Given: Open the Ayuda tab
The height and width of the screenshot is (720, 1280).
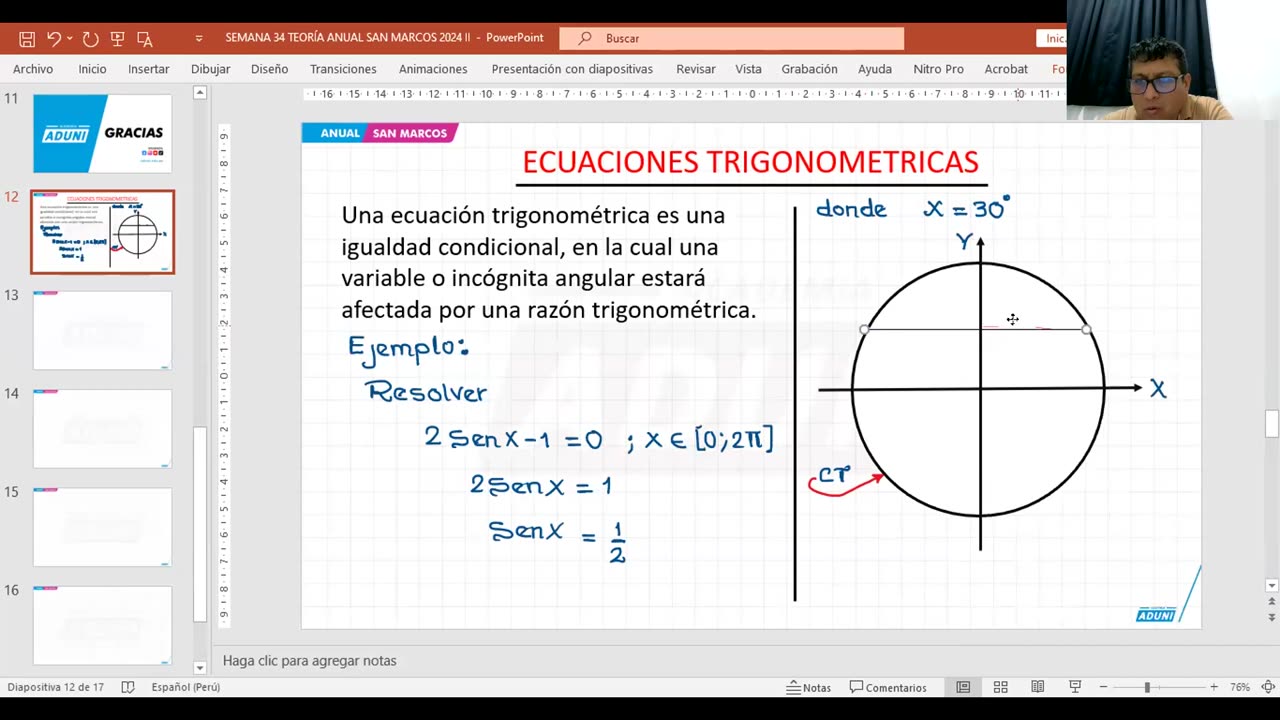Looking at the screenshot, I should (x=875, y=69).
